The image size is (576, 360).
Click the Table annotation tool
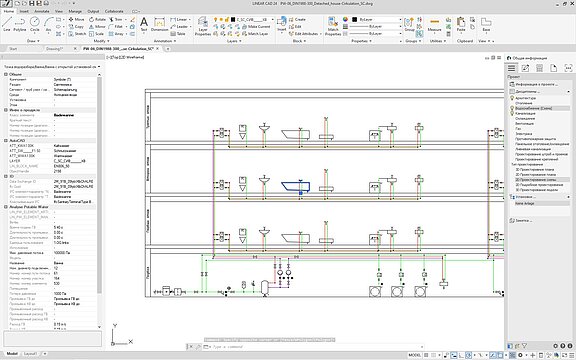click(178, 34)
